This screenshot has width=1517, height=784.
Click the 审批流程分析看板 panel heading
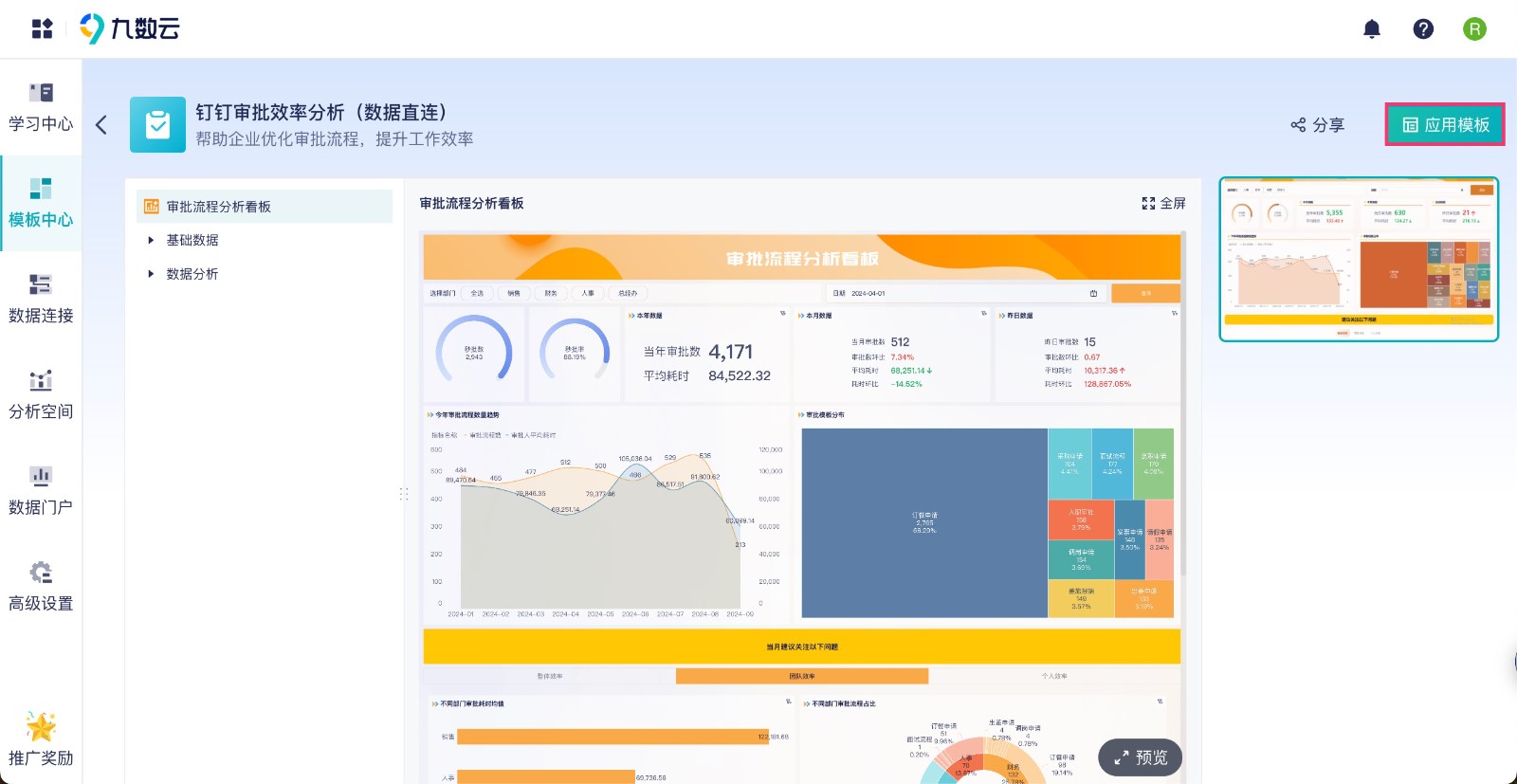[x=471, y=203]
